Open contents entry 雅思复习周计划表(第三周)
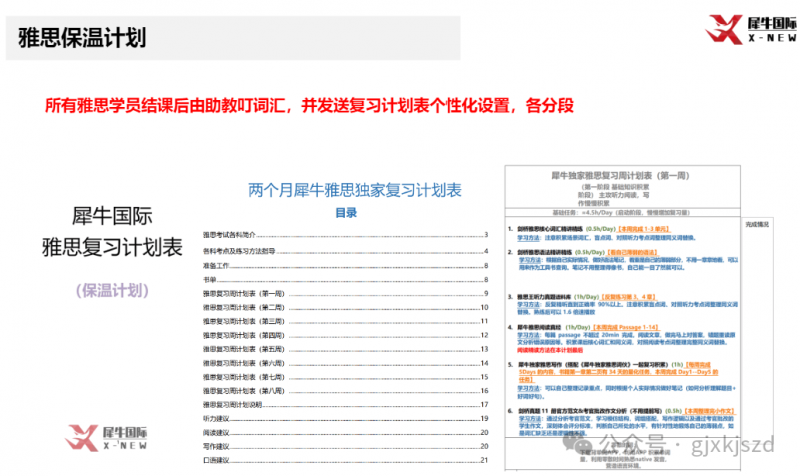Image resolution: width=800 pixels, height=476 pixels. (345, 321)
